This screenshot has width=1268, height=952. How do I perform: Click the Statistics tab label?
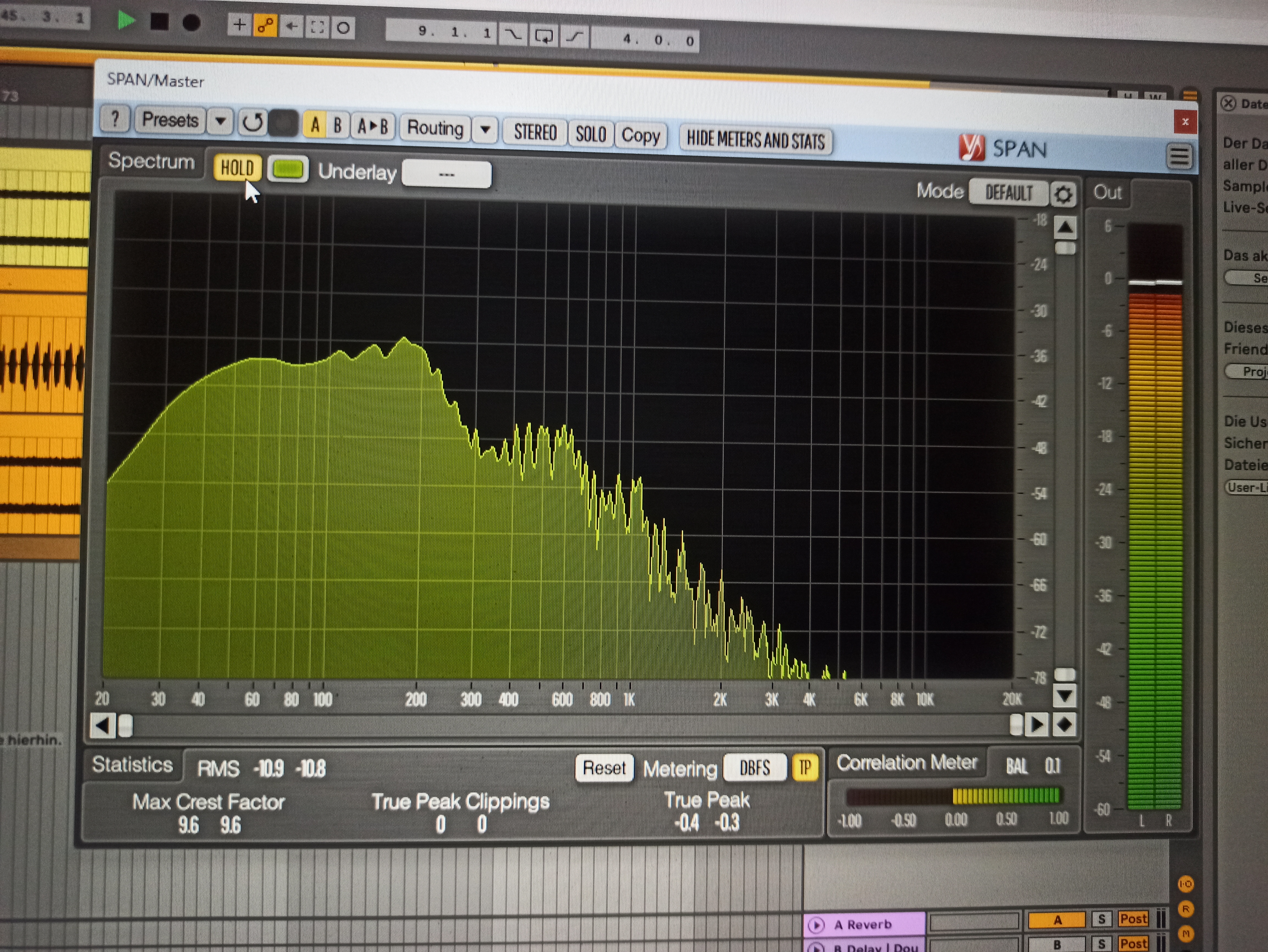132,764
